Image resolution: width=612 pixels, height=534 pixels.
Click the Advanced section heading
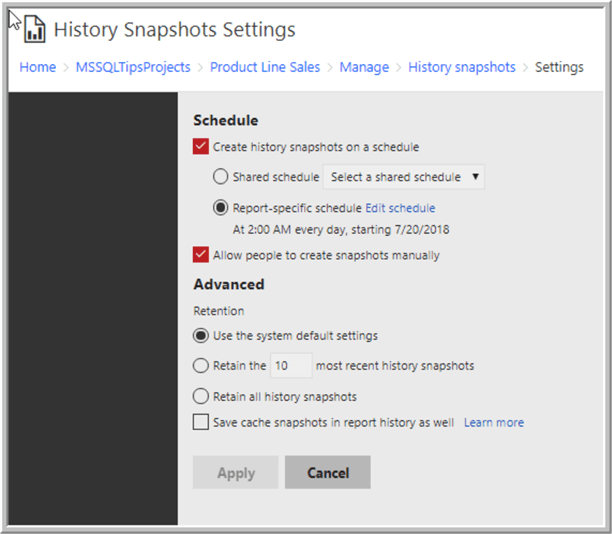click(229, 284)
